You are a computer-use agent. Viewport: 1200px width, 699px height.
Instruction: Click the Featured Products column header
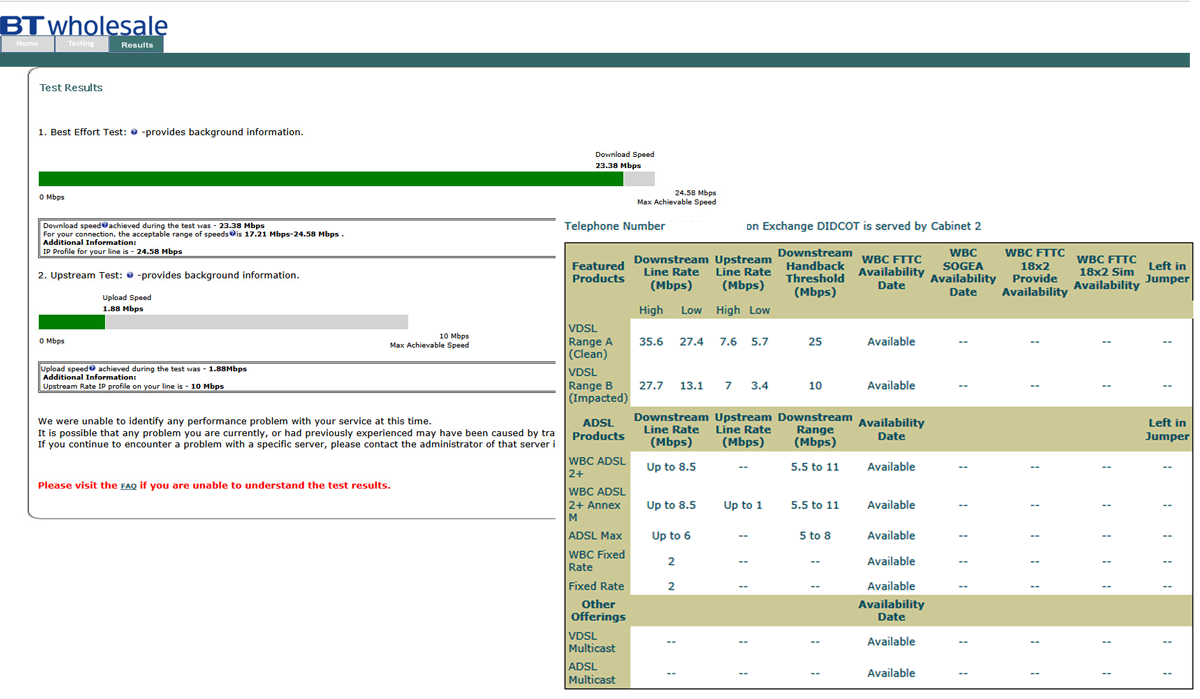pos(598,272)
